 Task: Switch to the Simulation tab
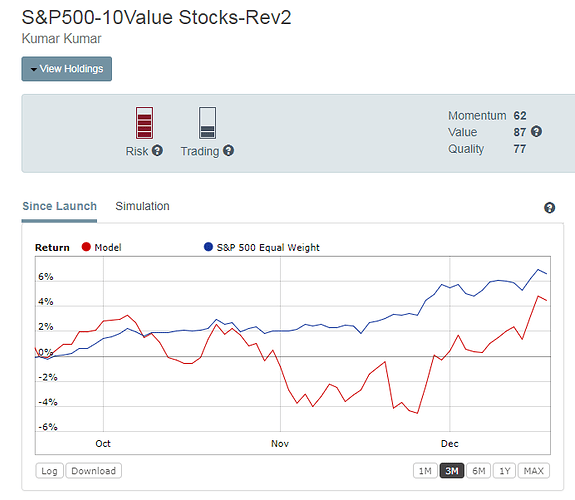(x=142, y=206)
